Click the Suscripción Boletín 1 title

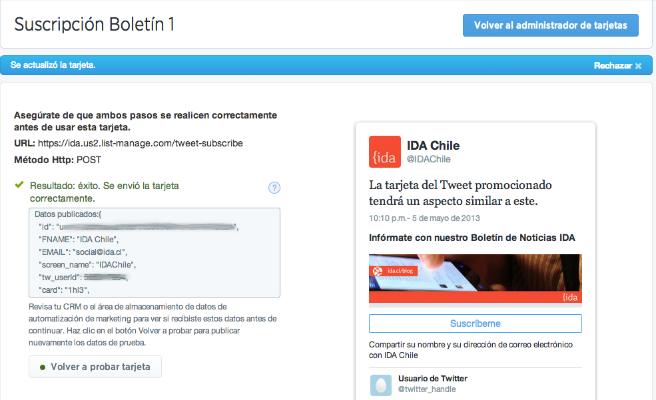click(x=94, y=24)
